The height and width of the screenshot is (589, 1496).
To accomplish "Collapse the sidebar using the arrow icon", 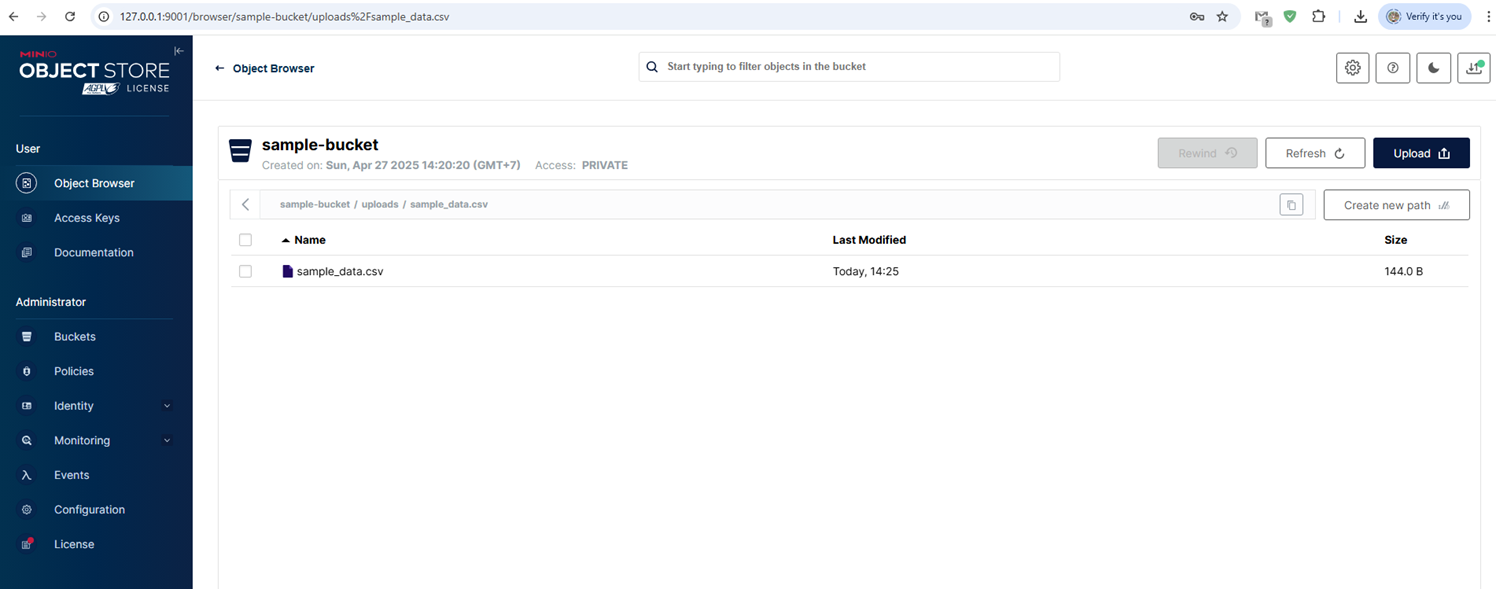I will click(x=179, y=51).
